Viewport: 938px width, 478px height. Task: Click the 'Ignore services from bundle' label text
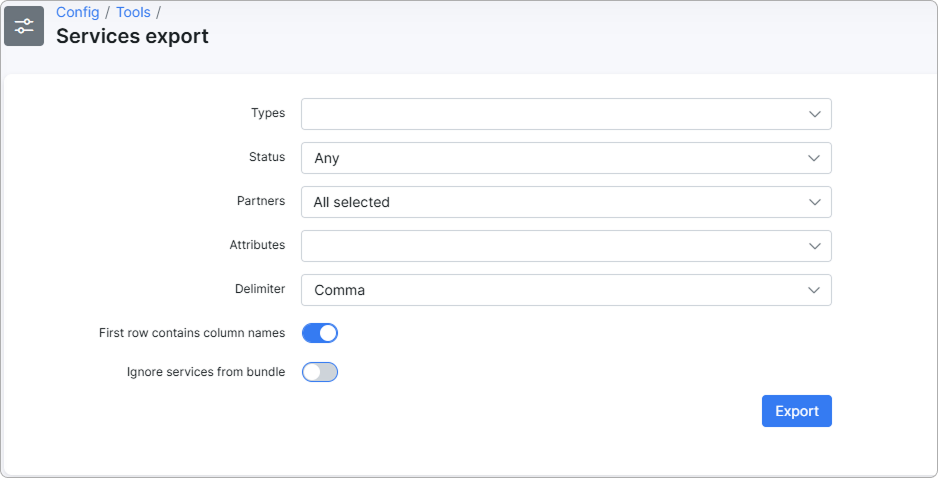(x=205, y=372)
